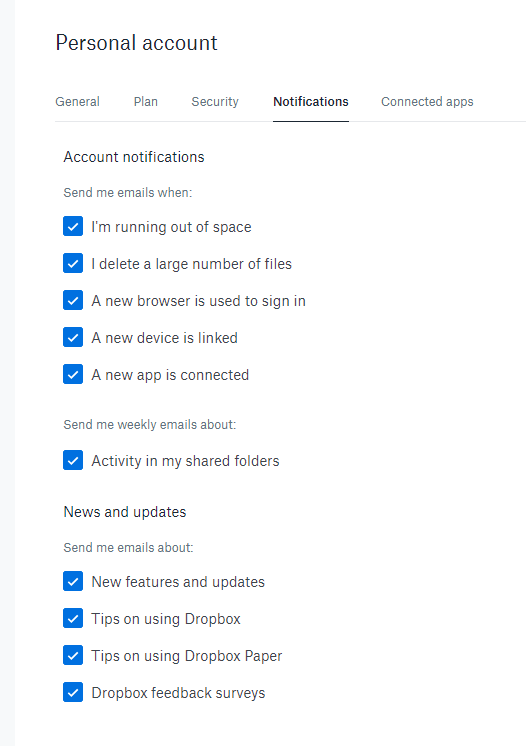Uncheck "I'm running out of space" checkbox
Viewport: 526px width, 746px height.
point(73,226)
